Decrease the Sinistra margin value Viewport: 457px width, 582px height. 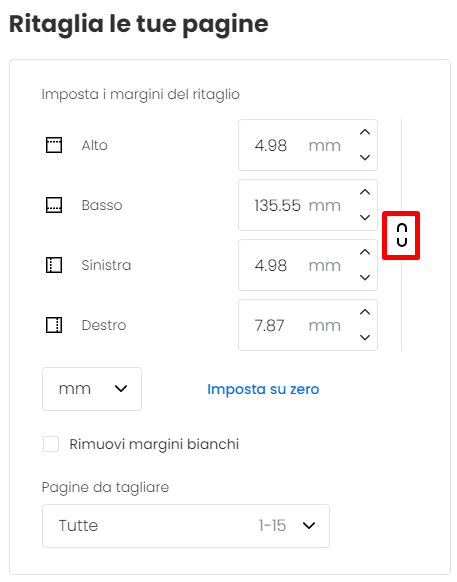click(x=365, y=278)
